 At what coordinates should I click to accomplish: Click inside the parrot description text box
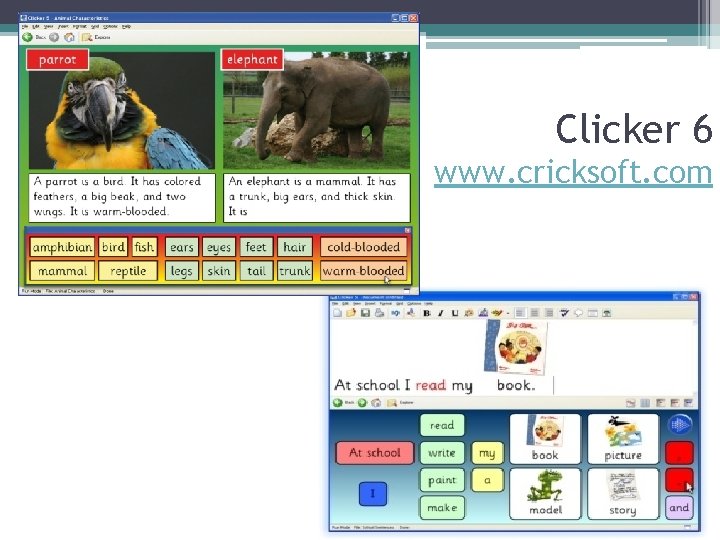click(122, 197)
